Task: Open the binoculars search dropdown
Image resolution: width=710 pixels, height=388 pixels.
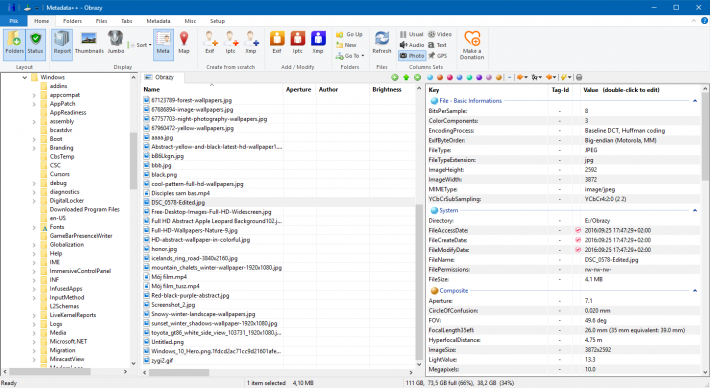Action: (537, 77)
